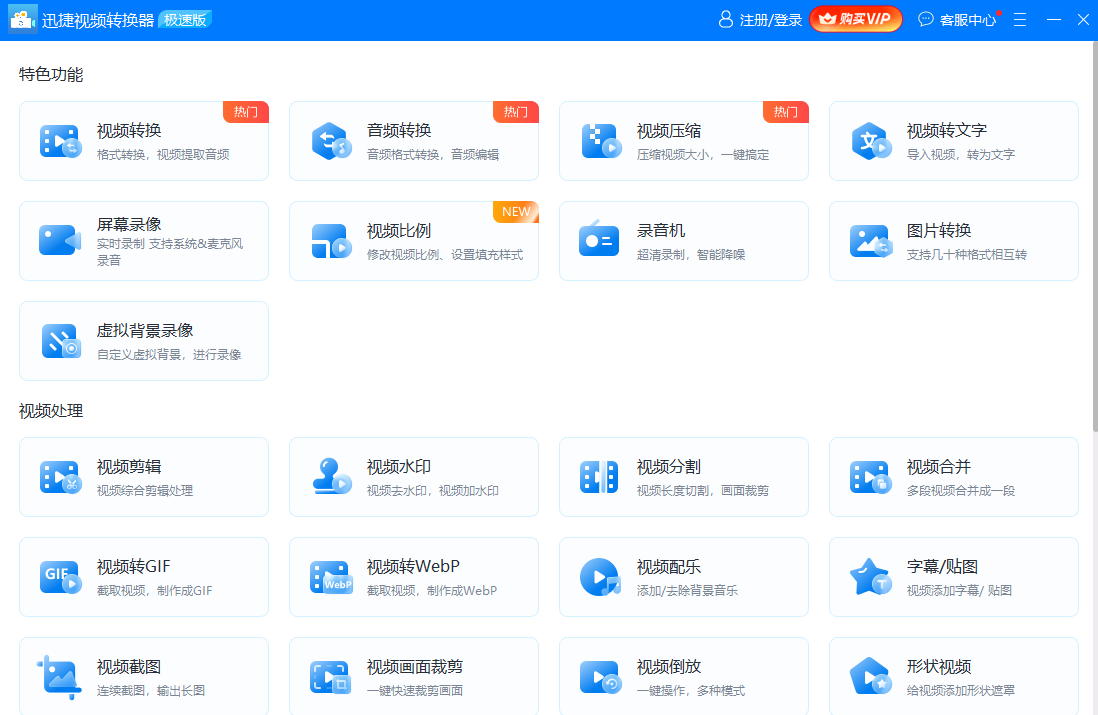Open the 图片转换 image converter
1098x715 pixels.
tap(954, 241)
